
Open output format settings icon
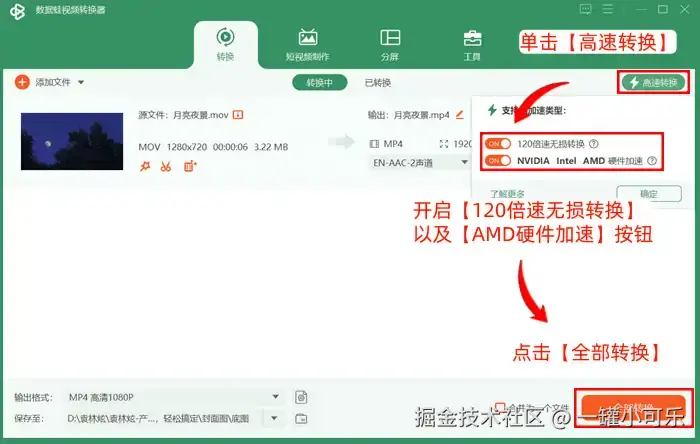pos(301,397)
